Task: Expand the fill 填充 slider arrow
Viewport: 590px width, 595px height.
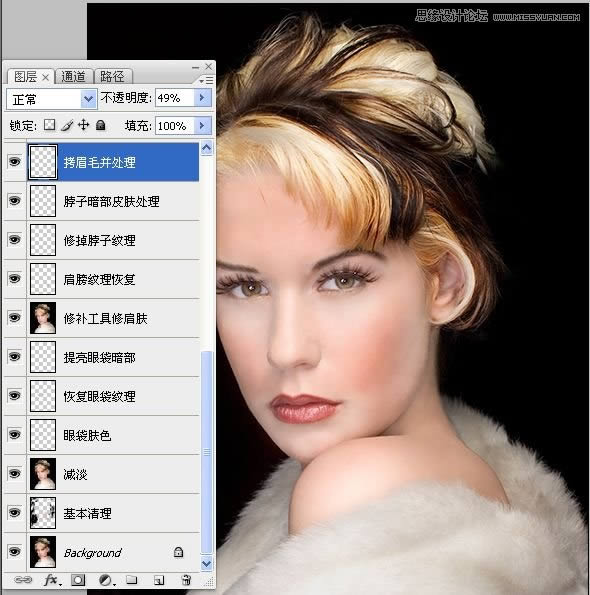Action: pyautogui.click(x=202, y=125)
